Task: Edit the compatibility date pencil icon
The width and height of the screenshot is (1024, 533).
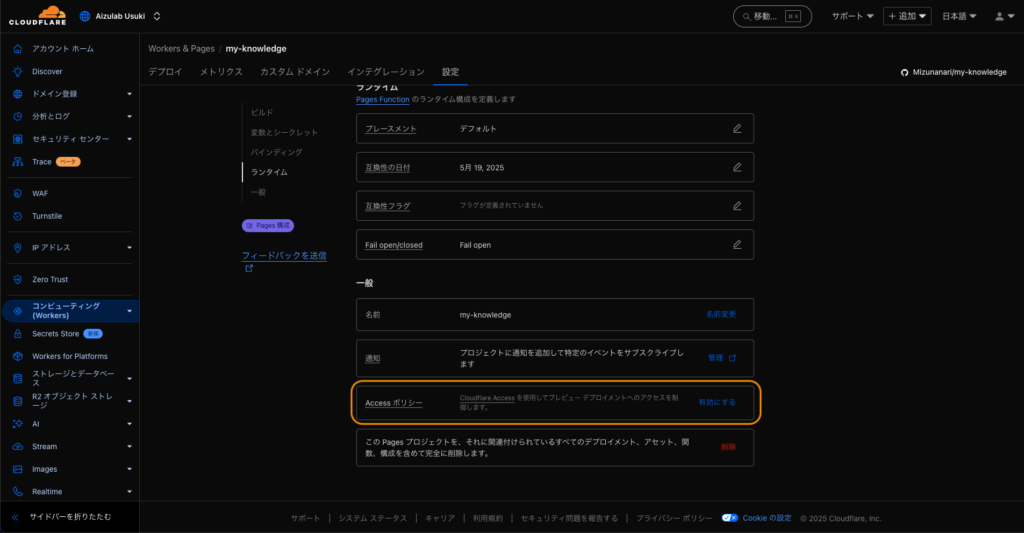Action: [x=737, y=167]
